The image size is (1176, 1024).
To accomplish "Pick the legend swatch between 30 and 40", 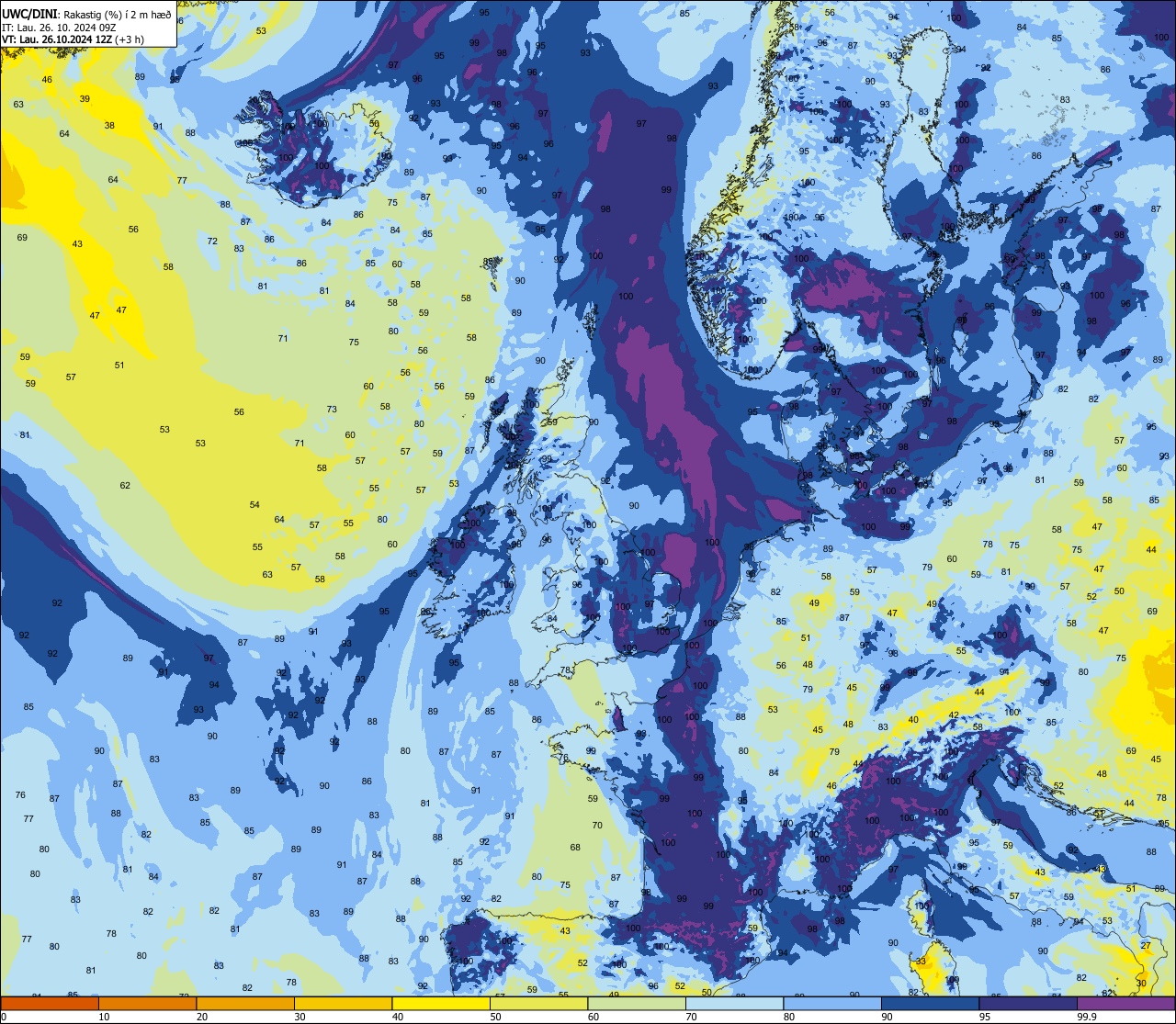I will 343,1003.
